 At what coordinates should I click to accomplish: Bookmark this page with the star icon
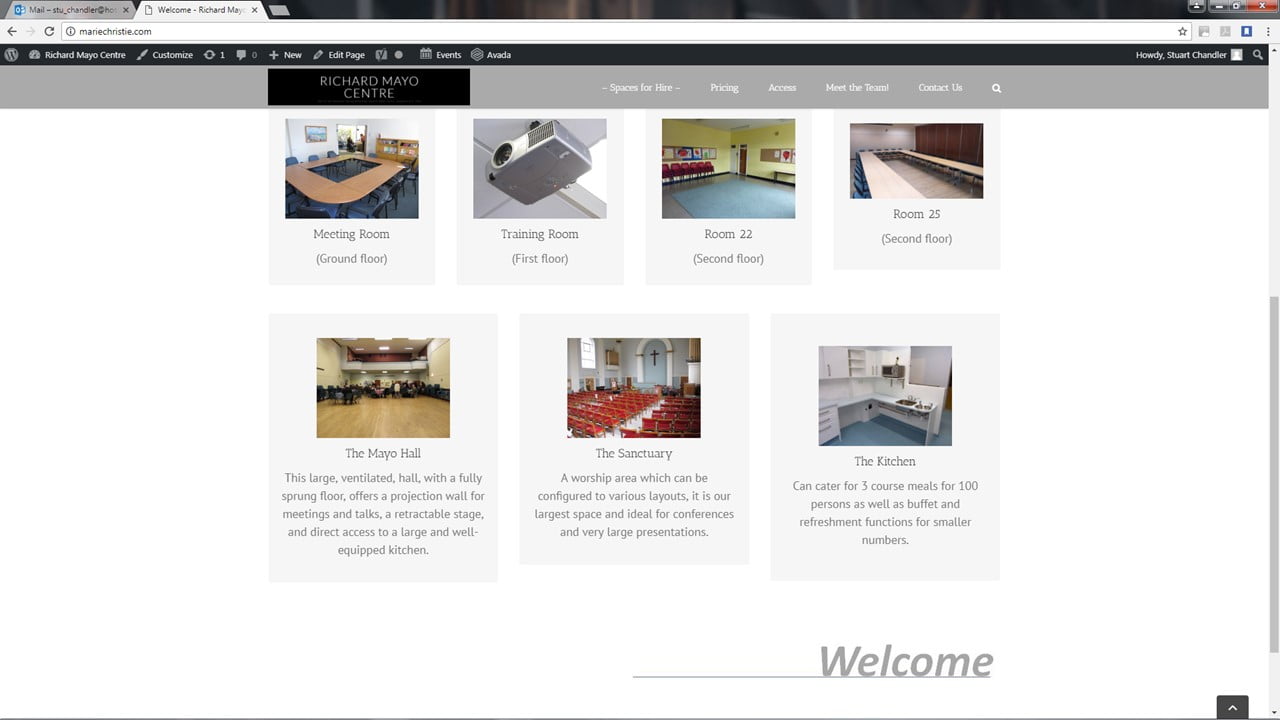(1182, 31)
